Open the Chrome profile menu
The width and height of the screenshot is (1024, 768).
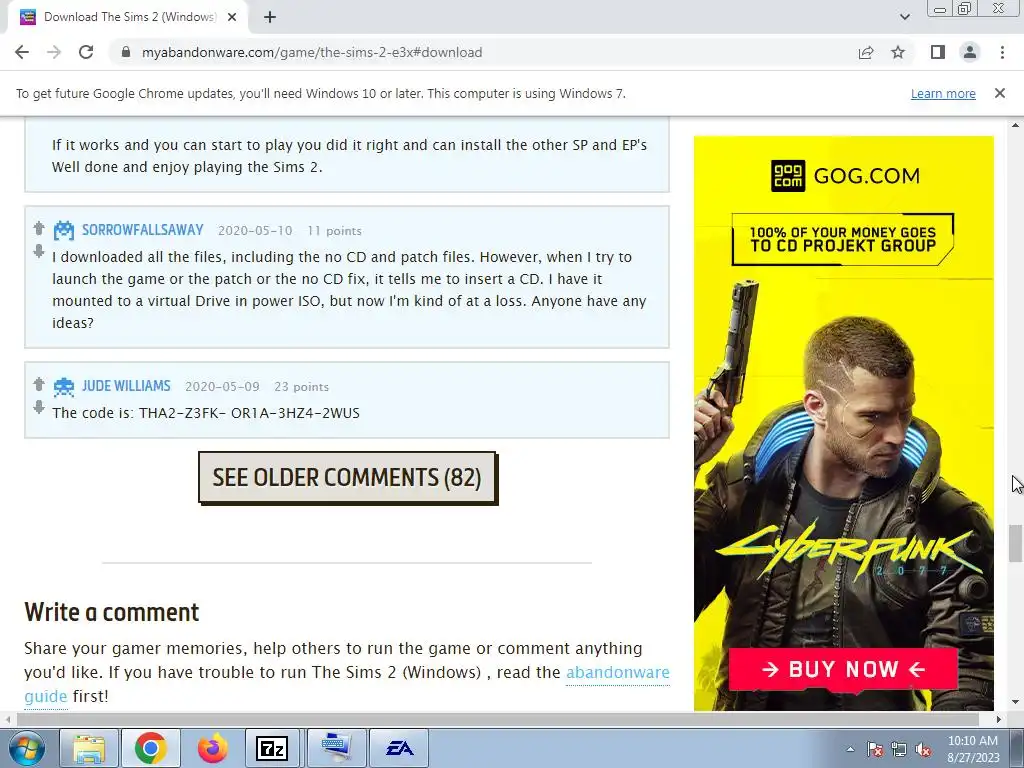point(970,52)
